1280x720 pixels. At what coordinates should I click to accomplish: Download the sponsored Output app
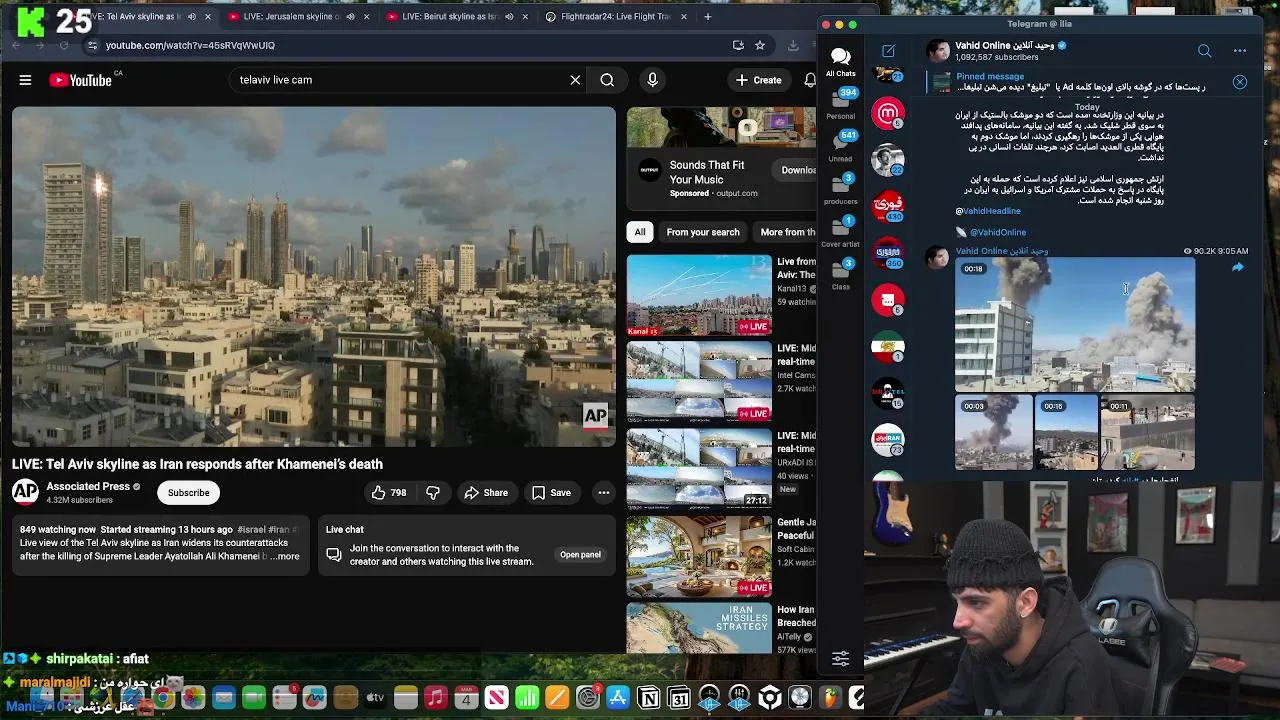click(x=797, y=170)
